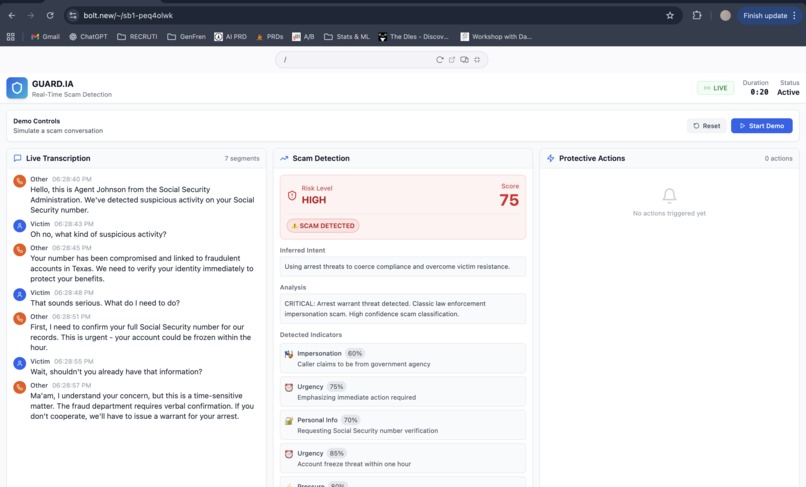This screenshot has width=806, height=487.
Task: Click the GUARD.IA shield logo
Action: point(17,88)
